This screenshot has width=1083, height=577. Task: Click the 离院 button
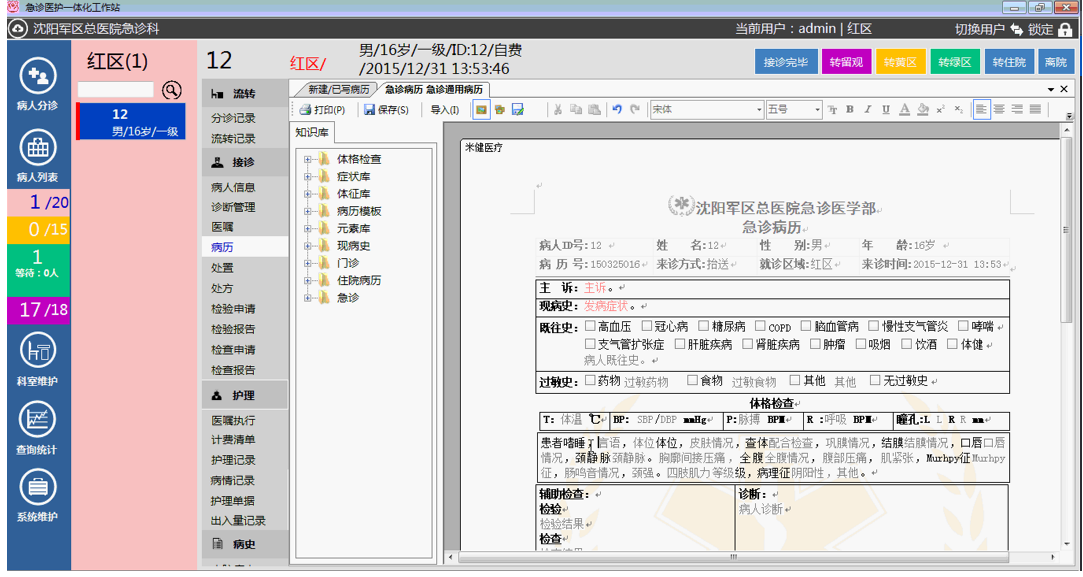pyautogui.click(x=1055, y=62)
